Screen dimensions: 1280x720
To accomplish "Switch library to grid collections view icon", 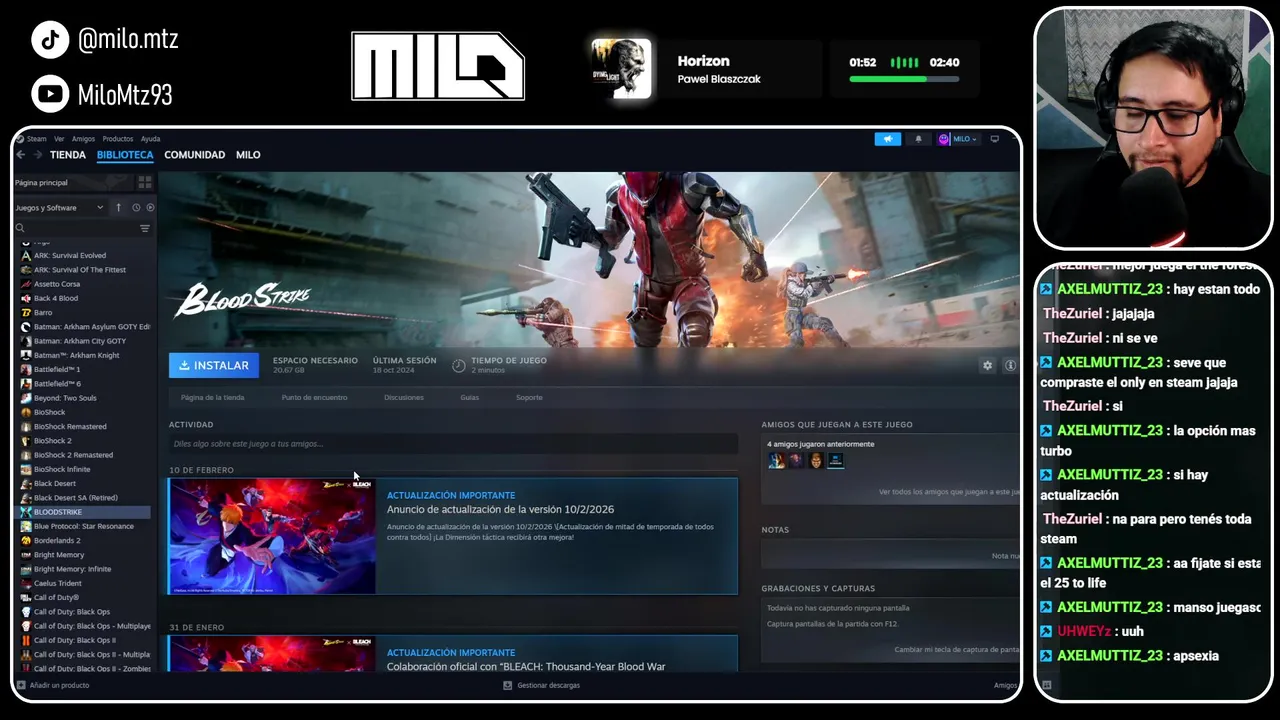I will 145,182.
